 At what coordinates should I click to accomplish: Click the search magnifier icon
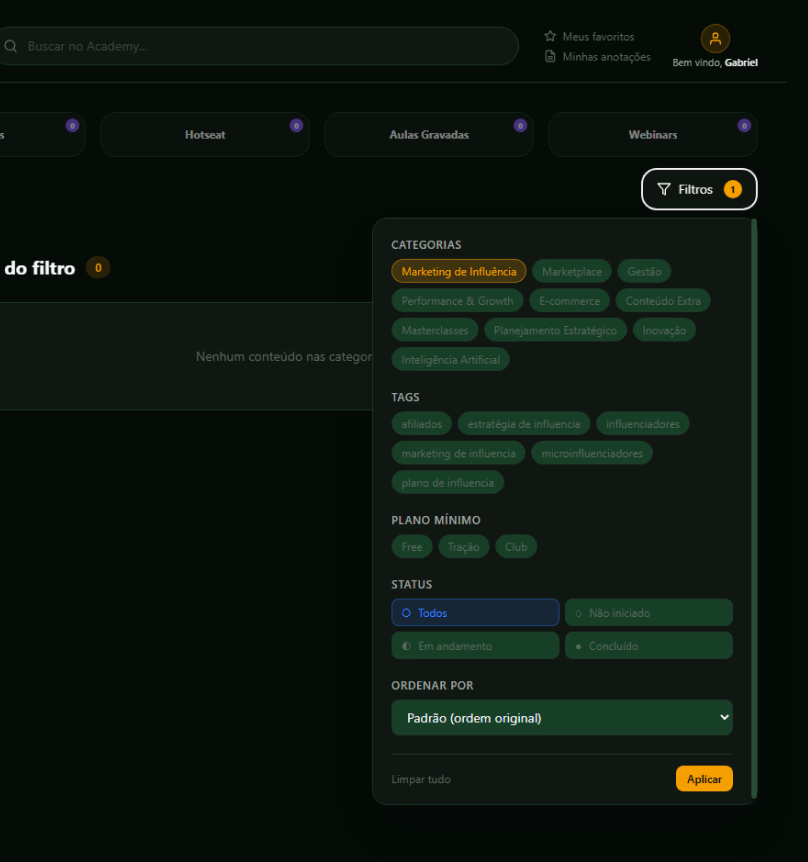click(10, 46)
